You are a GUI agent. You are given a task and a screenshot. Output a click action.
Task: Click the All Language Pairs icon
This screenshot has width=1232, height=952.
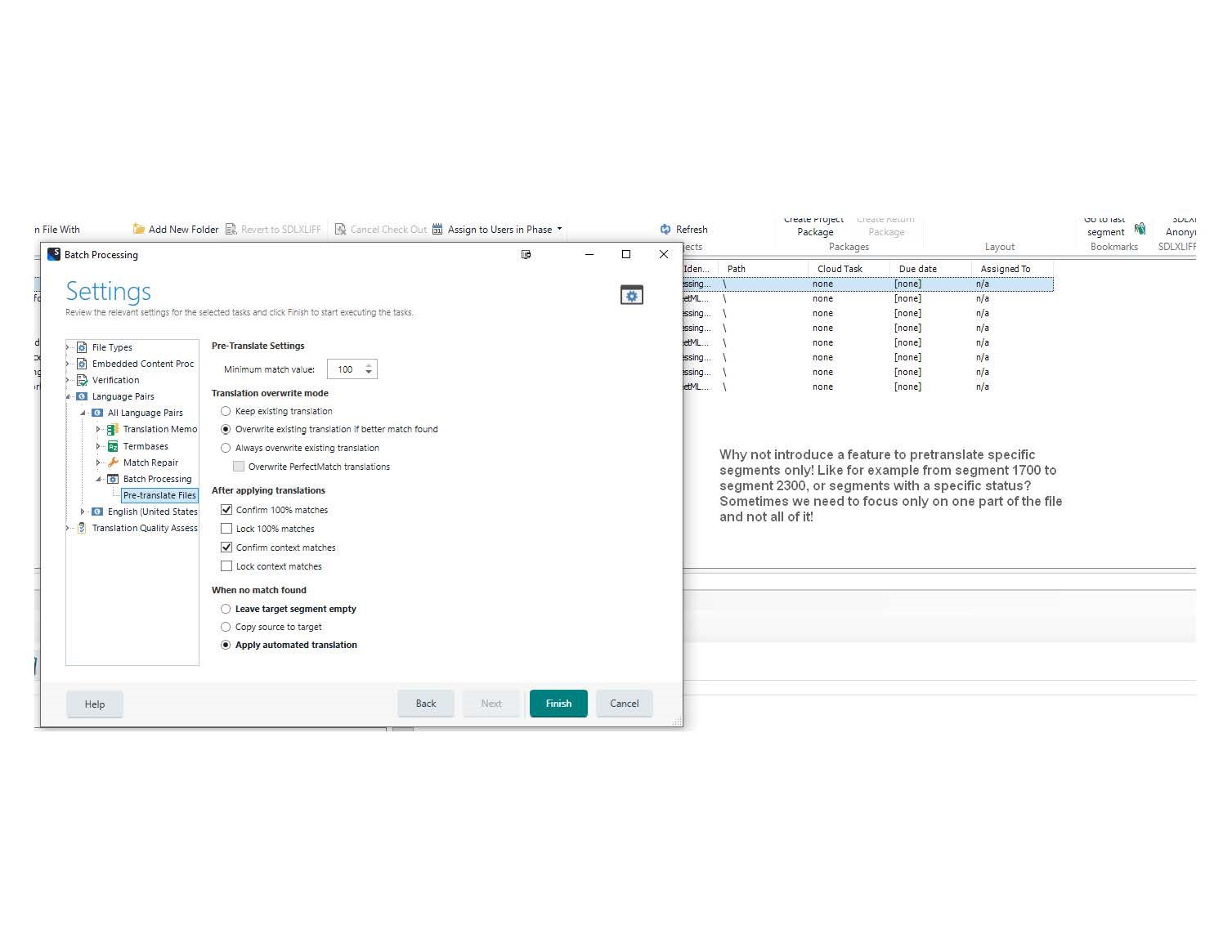tap(97, 413)
